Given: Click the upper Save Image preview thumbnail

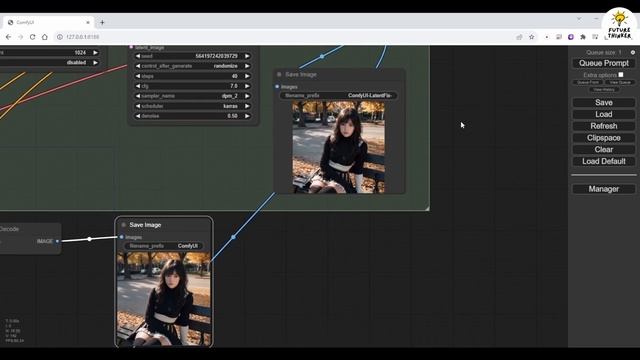Looking at the screenshot, I should (x=338, y=147).
